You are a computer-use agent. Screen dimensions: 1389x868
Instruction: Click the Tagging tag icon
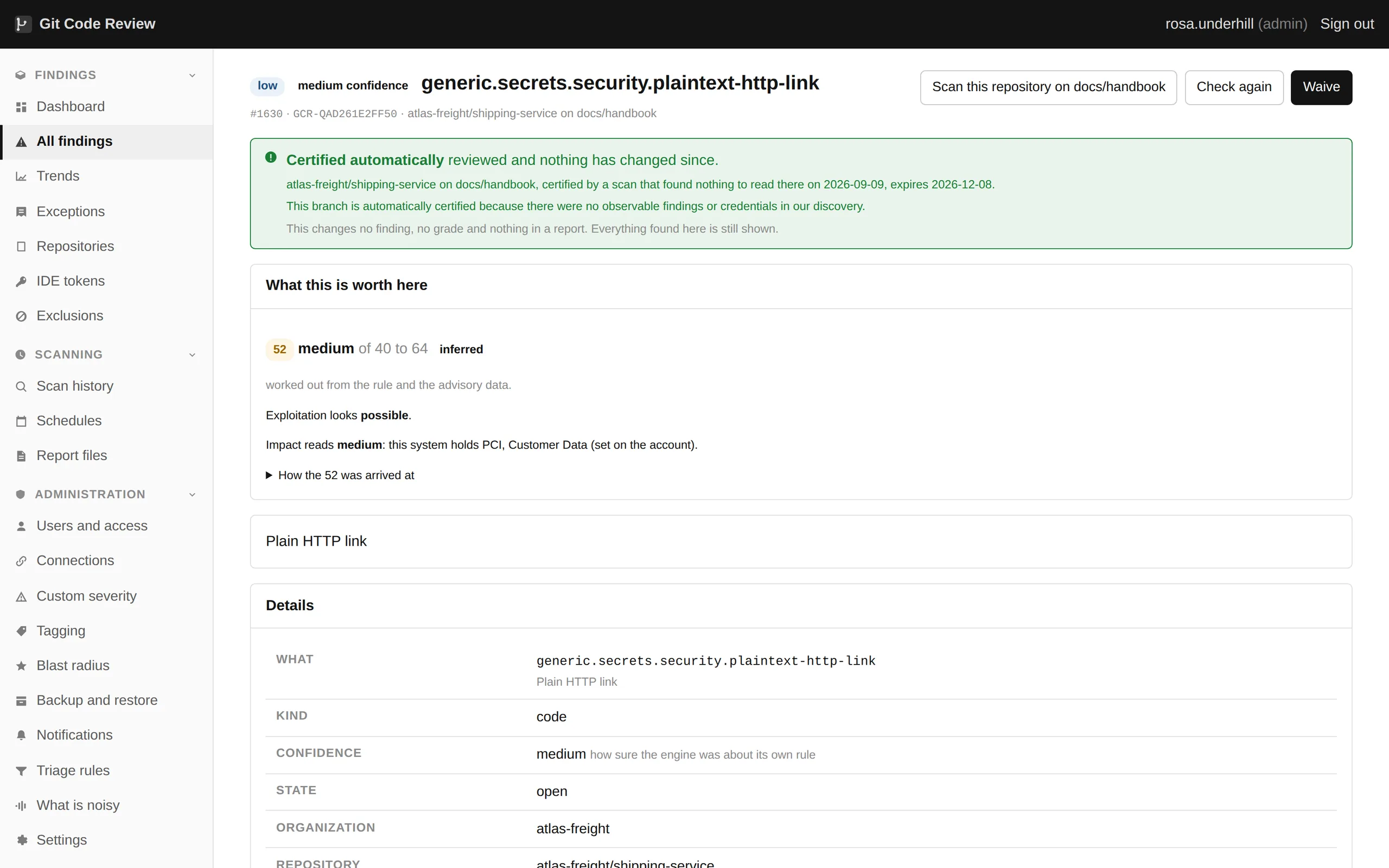click(21, 631)
